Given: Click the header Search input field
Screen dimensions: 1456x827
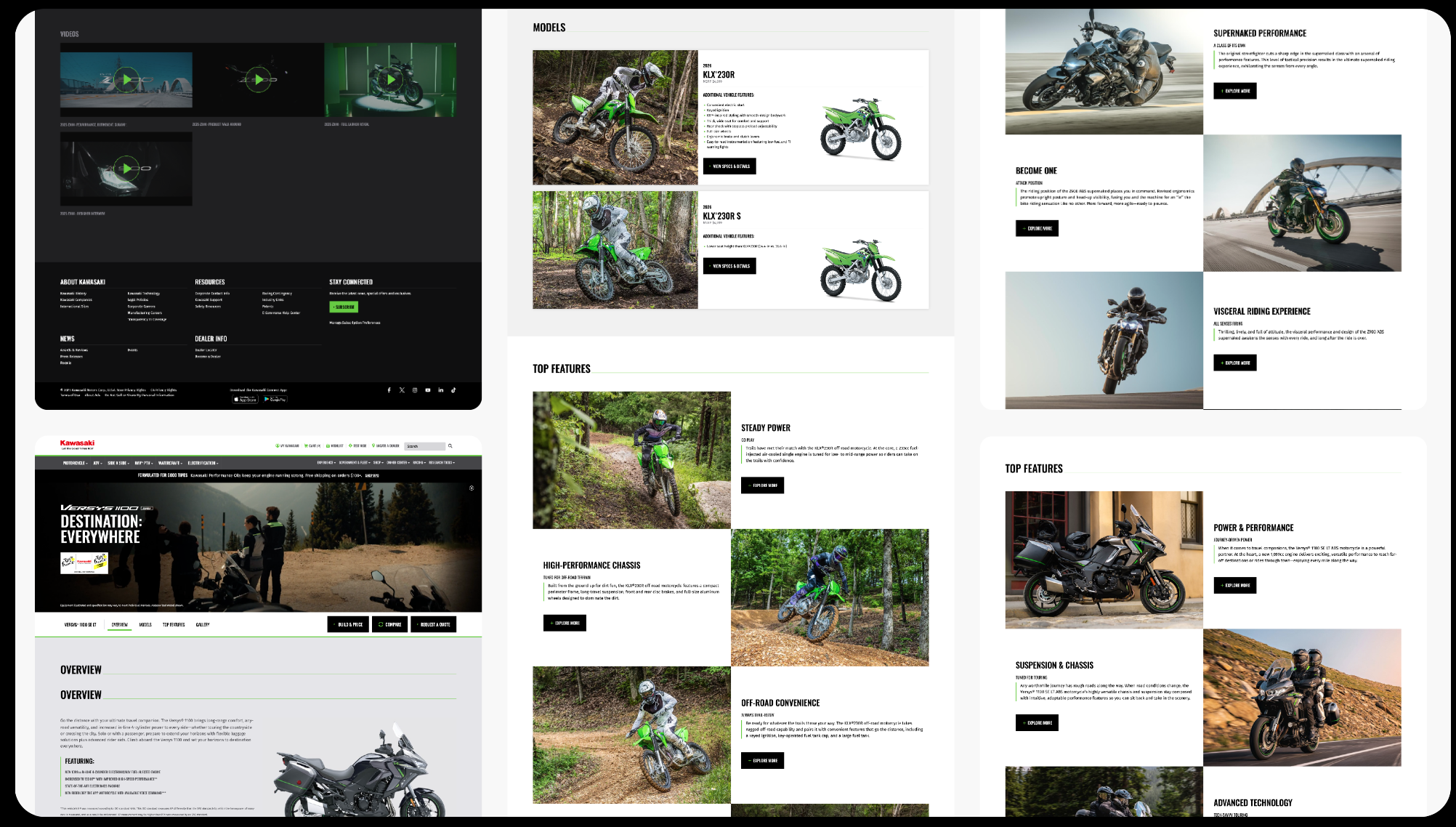Looking at the screenshot, I should tap(424, 446).
